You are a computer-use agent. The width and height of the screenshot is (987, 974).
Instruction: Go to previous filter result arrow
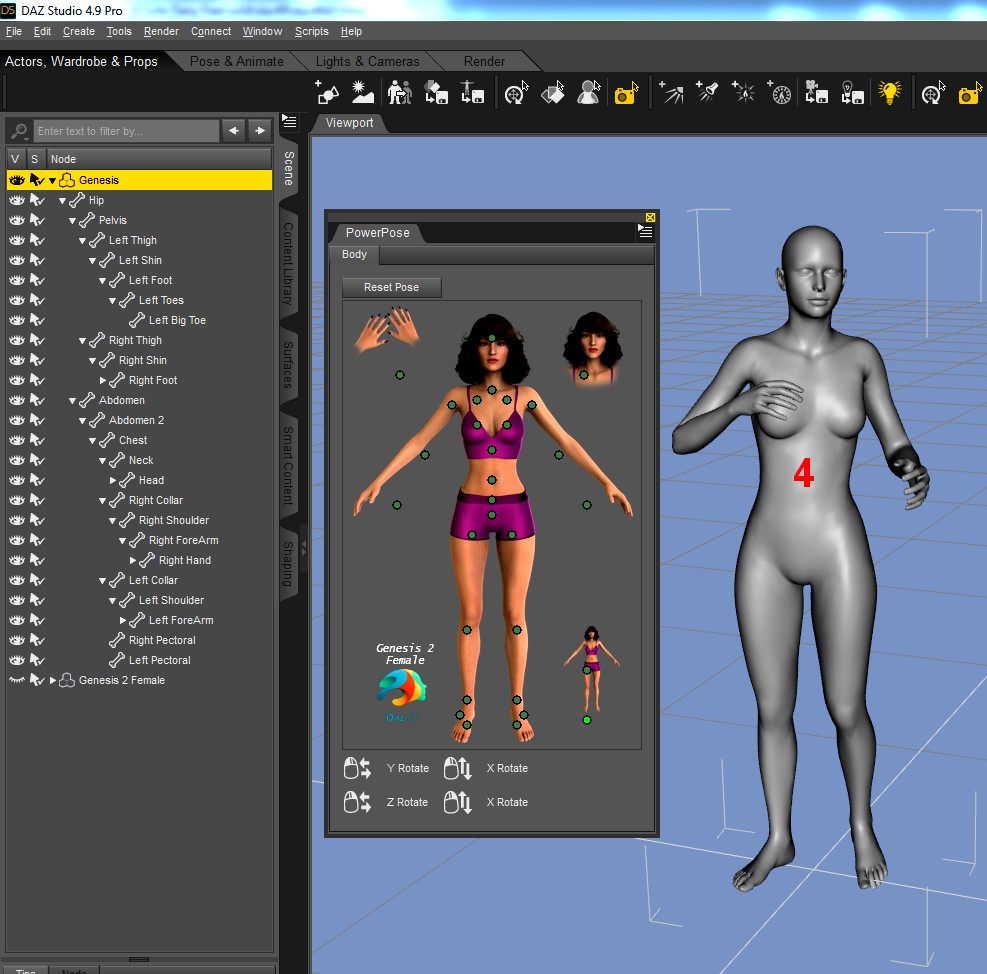234,130
